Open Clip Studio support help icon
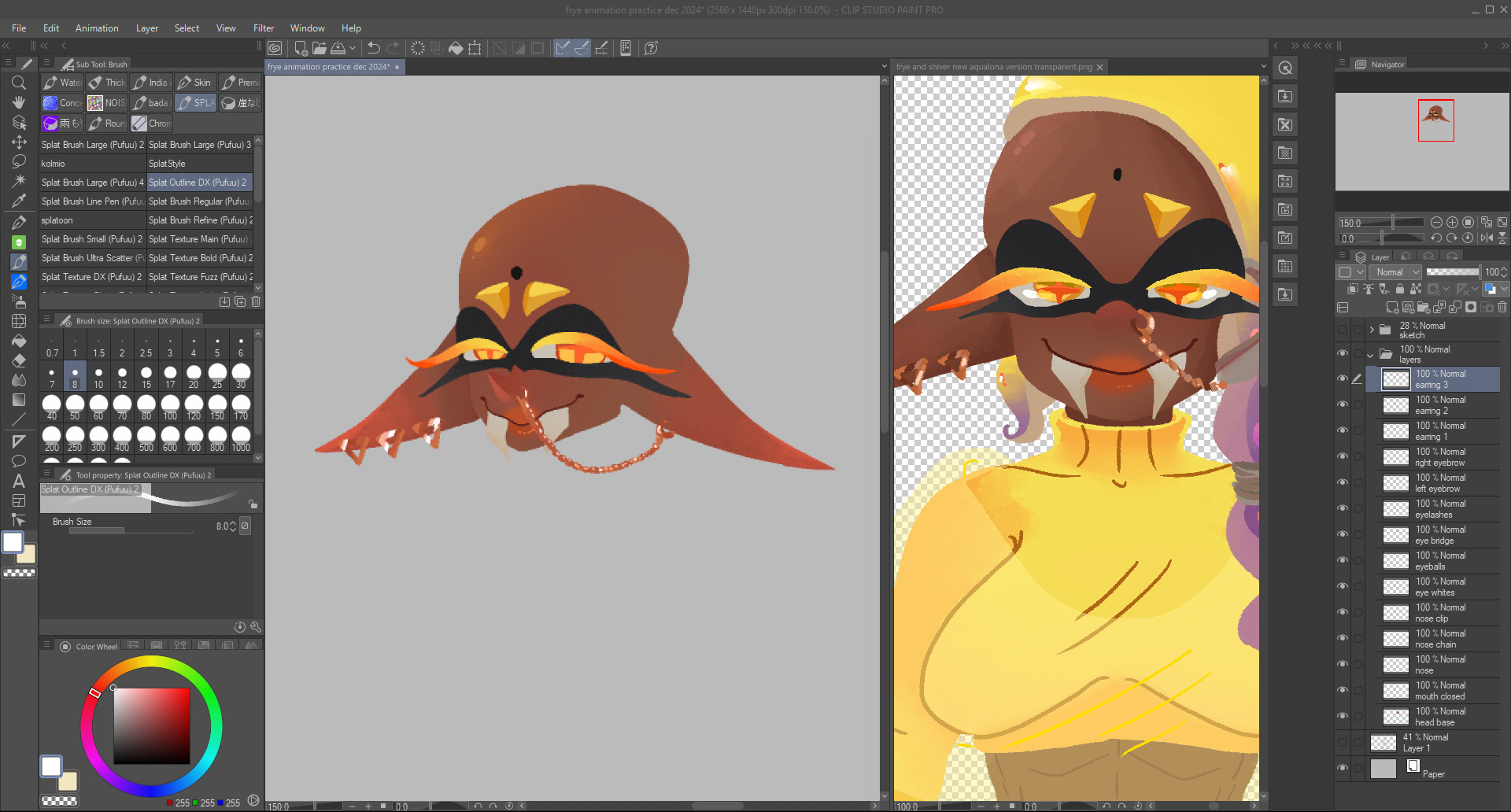The height and width of the screenshot is (812, 1511). pos(651,48)
